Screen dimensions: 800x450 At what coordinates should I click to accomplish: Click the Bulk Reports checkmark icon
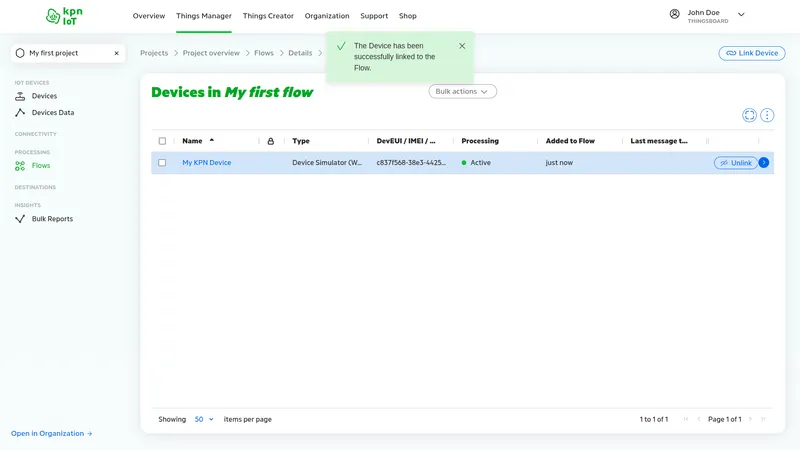coord(20,219)
